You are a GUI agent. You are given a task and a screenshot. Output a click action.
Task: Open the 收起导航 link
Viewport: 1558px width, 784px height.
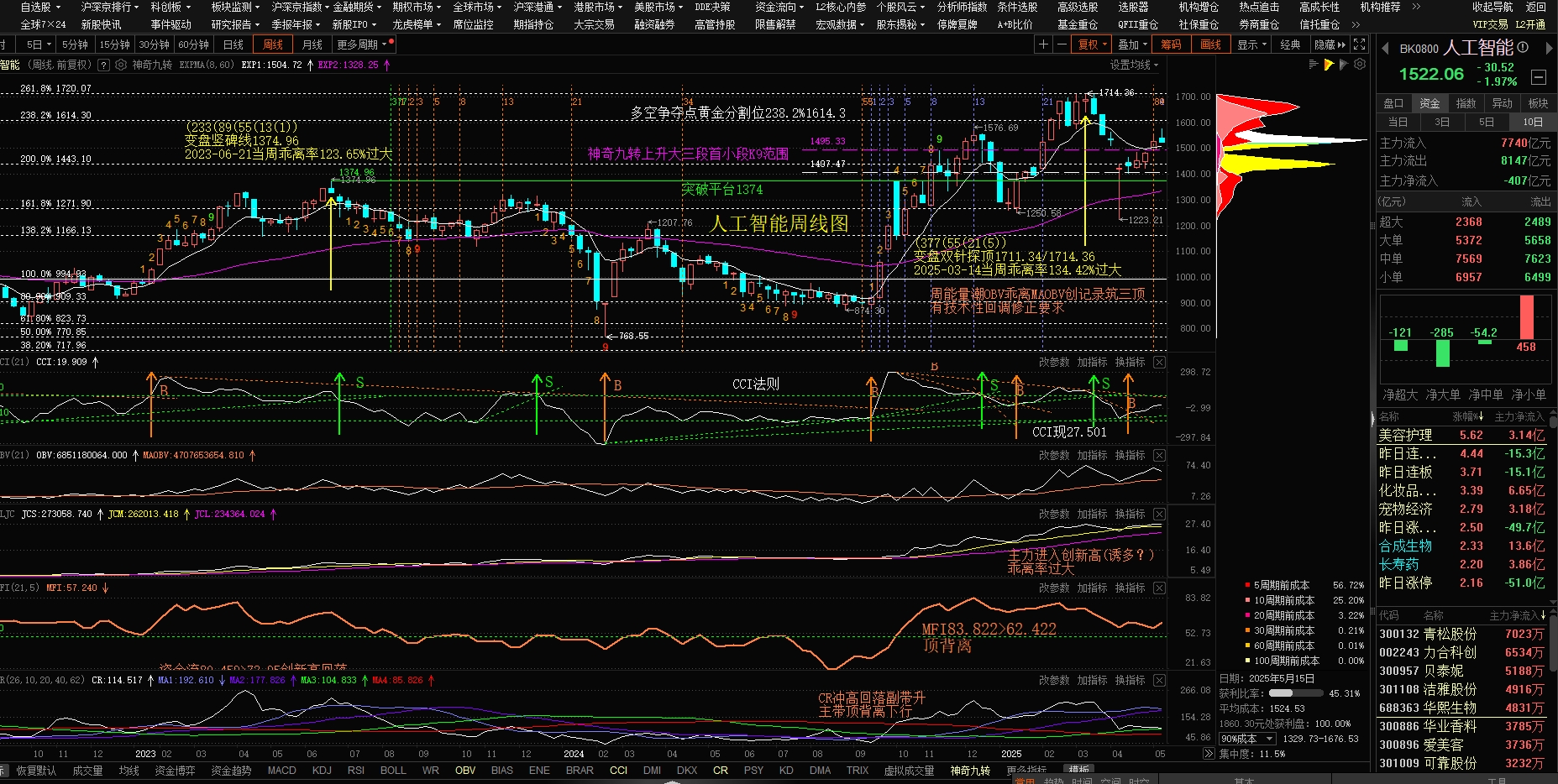click(1492, 7)
